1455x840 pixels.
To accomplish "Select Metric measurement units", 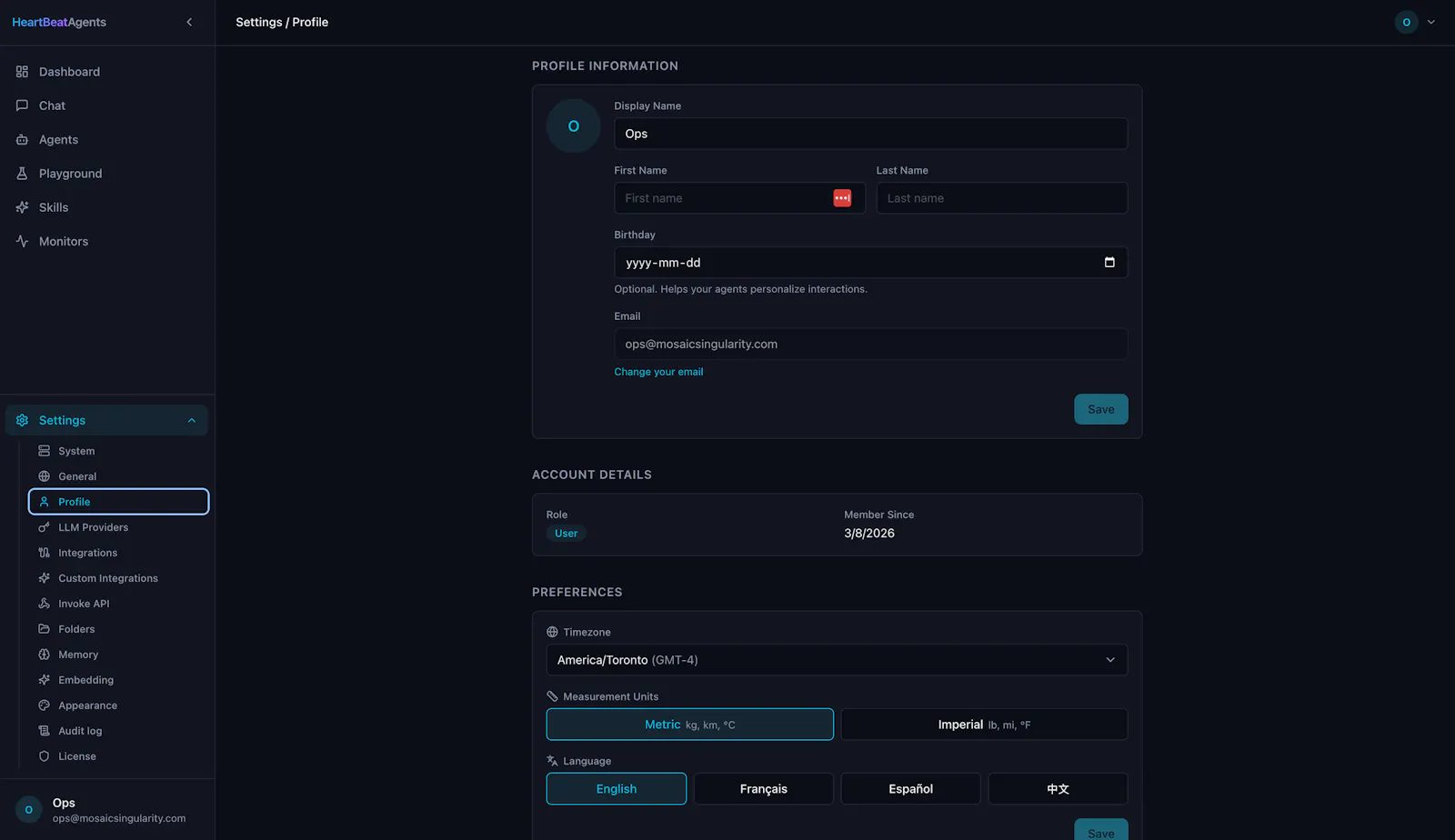I will click(x=690, y=725).
